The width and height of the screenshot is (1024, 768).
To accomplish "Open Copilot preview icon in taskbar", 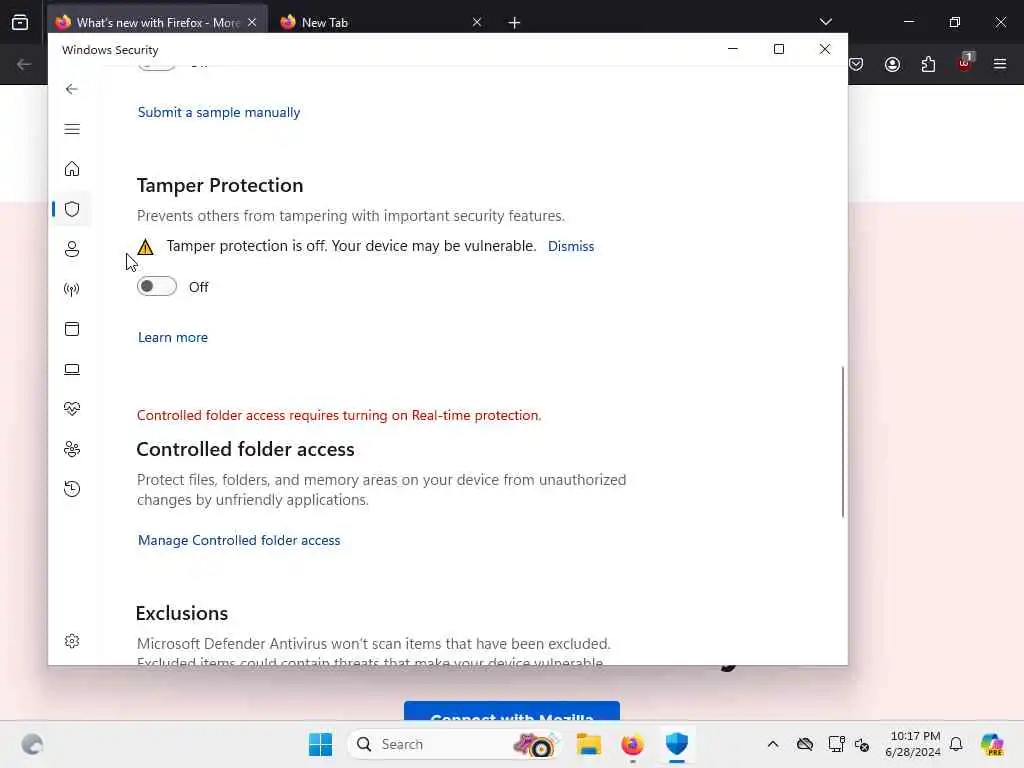I will 992,744.
